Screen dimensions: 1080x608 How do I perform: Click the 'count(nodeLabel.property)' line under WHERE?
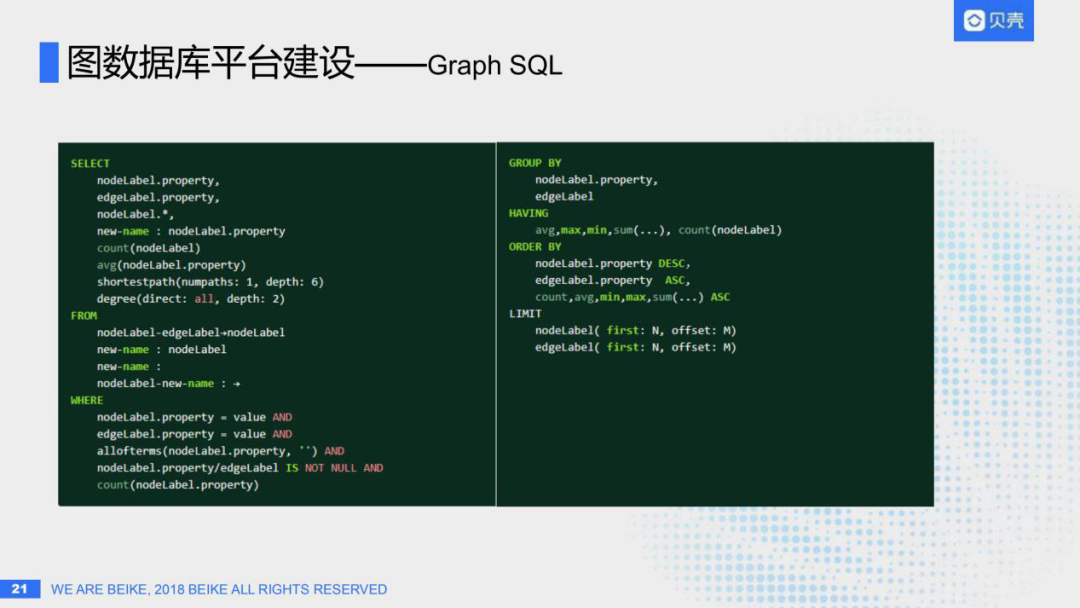click(x=178, y=485)
